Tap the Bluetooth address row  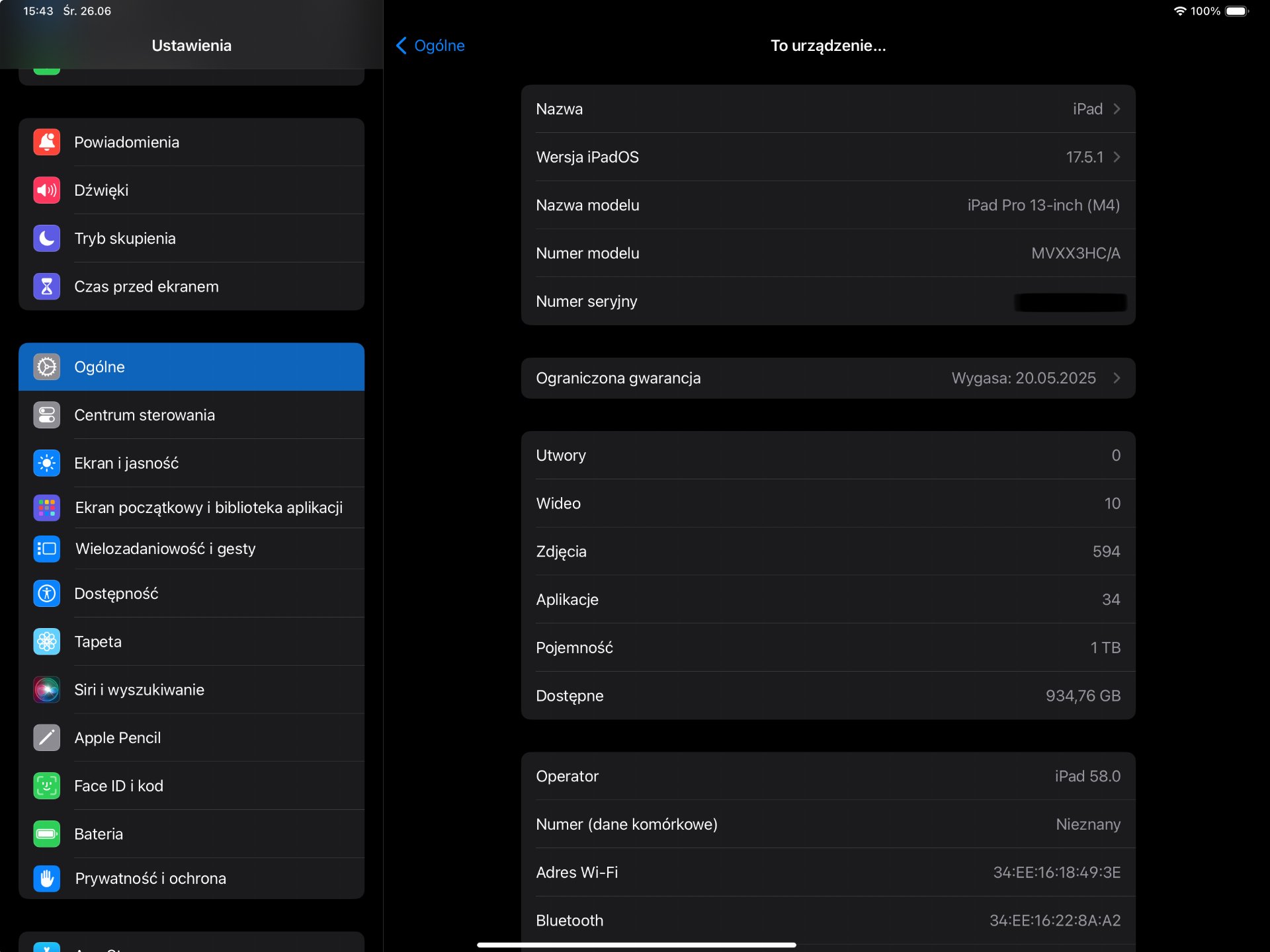828,921
